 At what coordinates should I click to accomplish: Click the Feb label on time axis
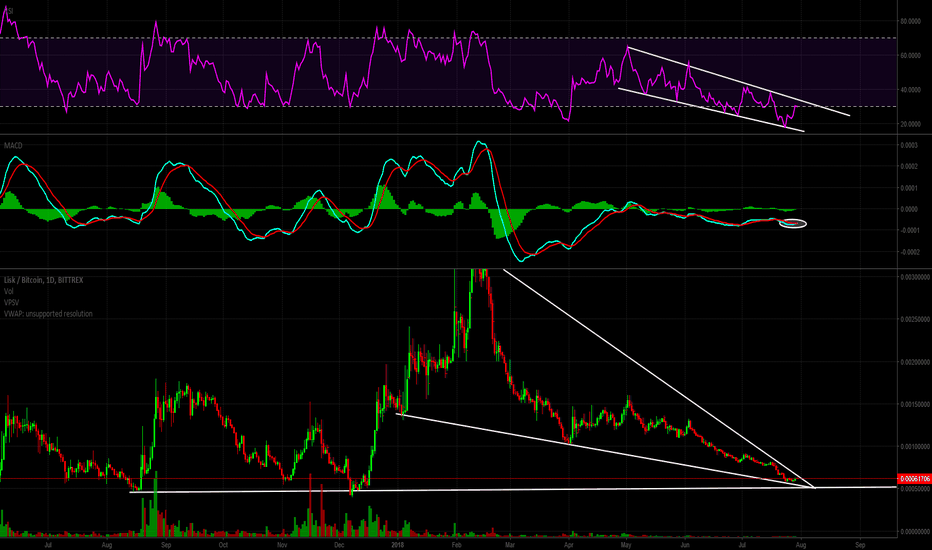(x=456, y=545)
